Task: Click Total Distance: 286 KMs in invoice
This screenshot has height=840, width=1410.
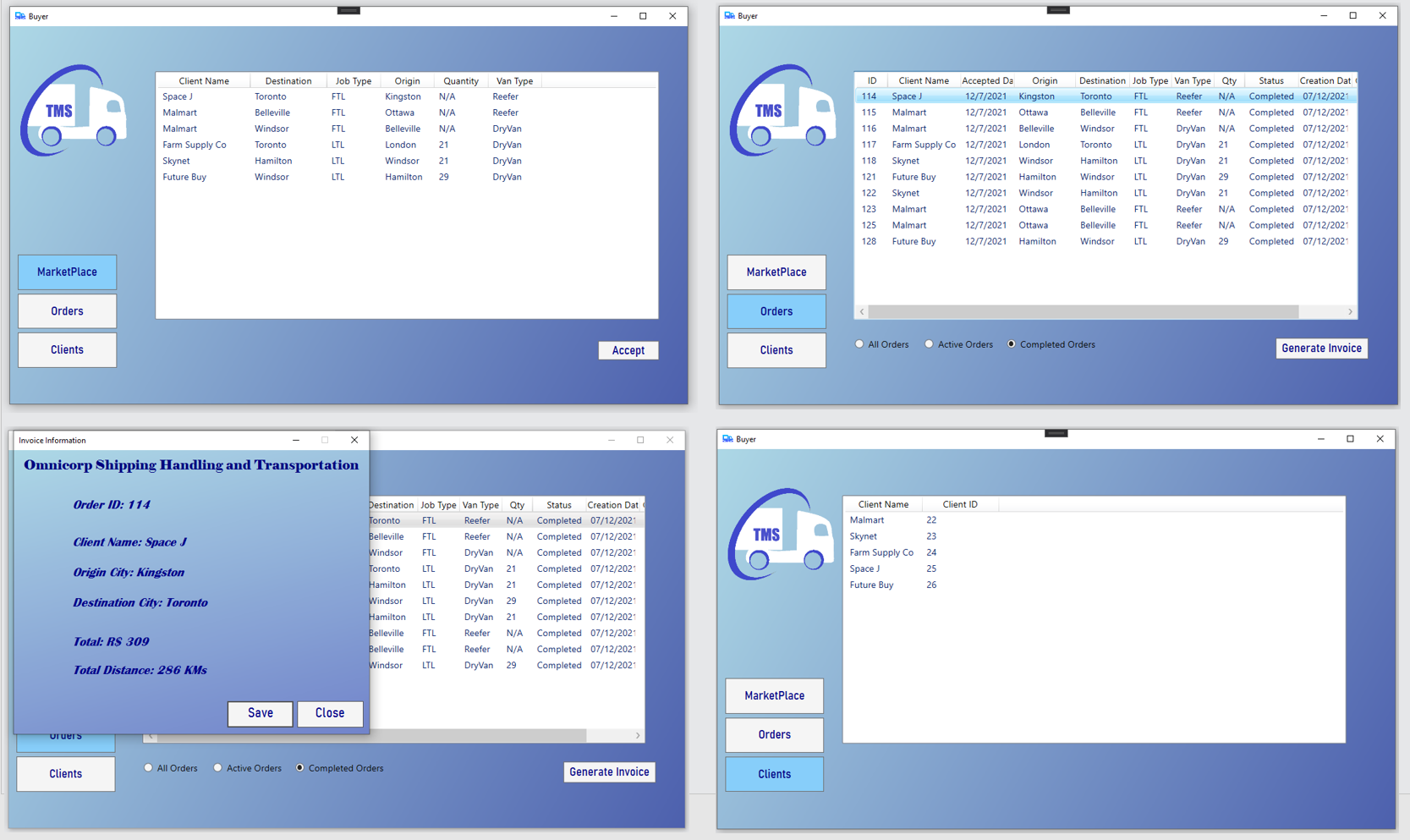Action: click(140, 670)
